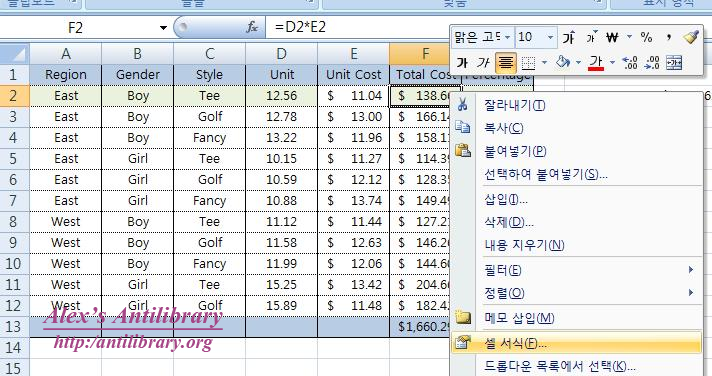Open the border style dropdown arrow
The image size is (712, 376).
(x=544, y=63)
